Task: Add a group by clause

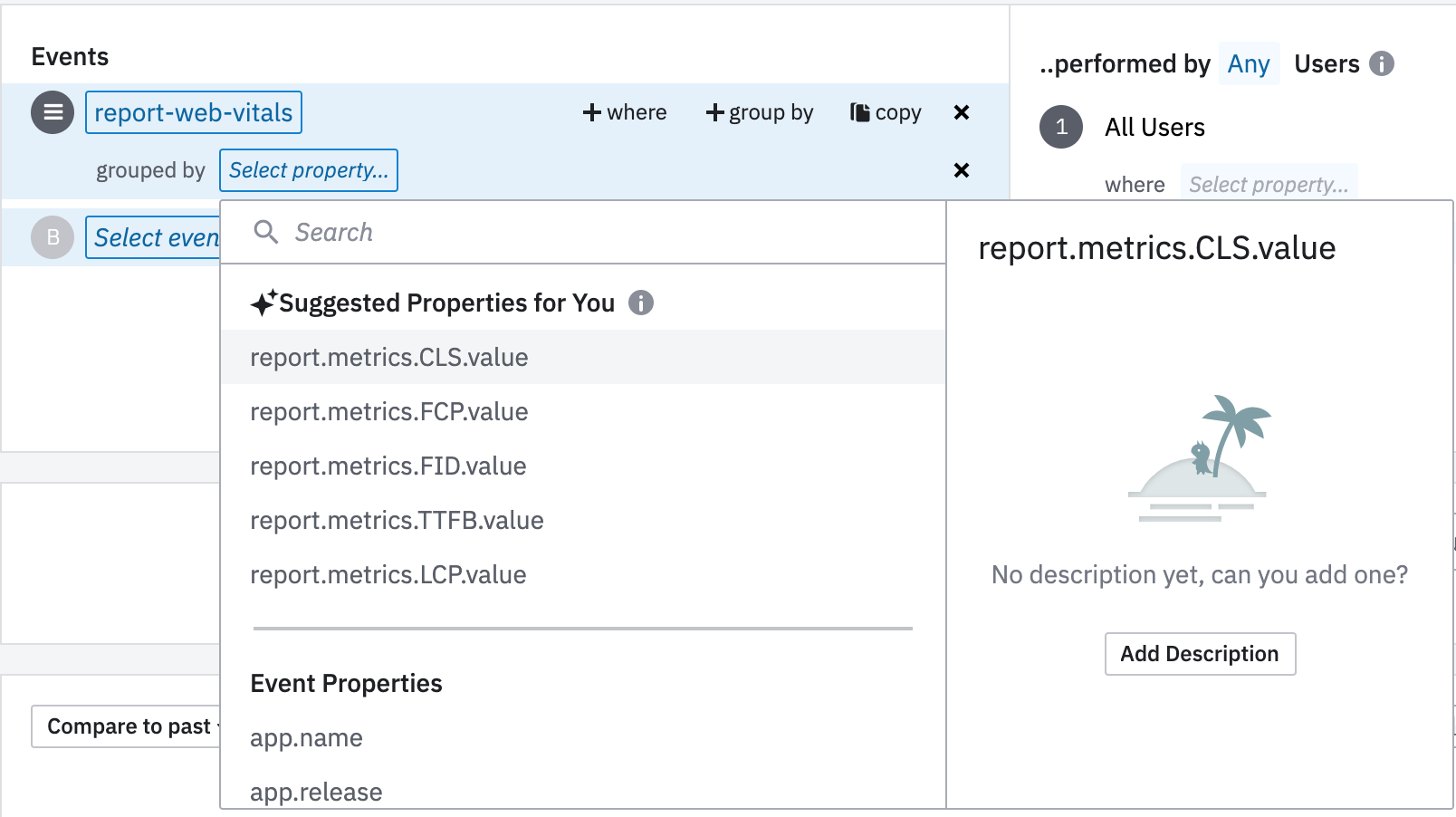Action: click(760, 112)
